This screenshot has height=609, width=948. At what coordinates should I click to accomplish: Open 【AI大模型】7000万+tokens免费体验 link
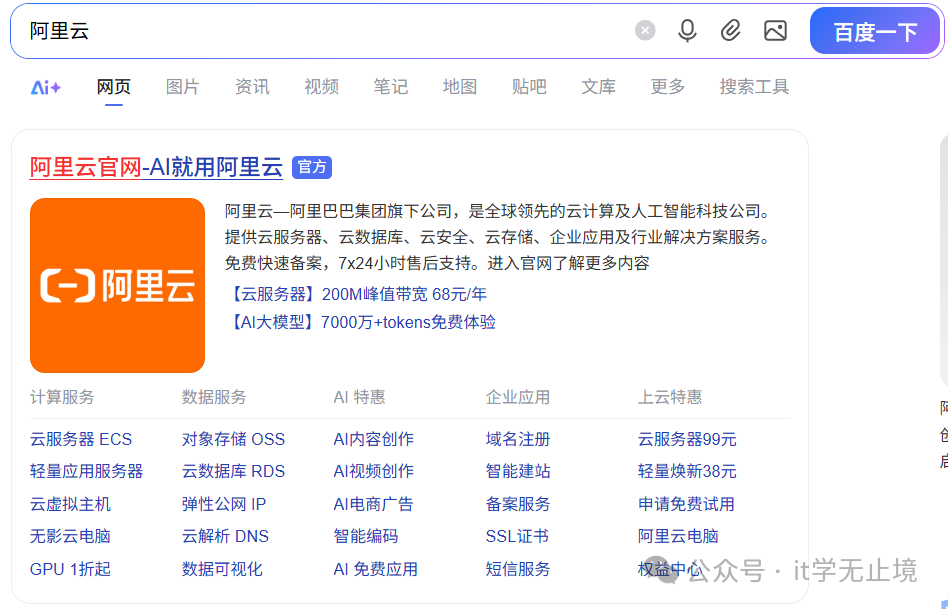(x=361, y=322)
